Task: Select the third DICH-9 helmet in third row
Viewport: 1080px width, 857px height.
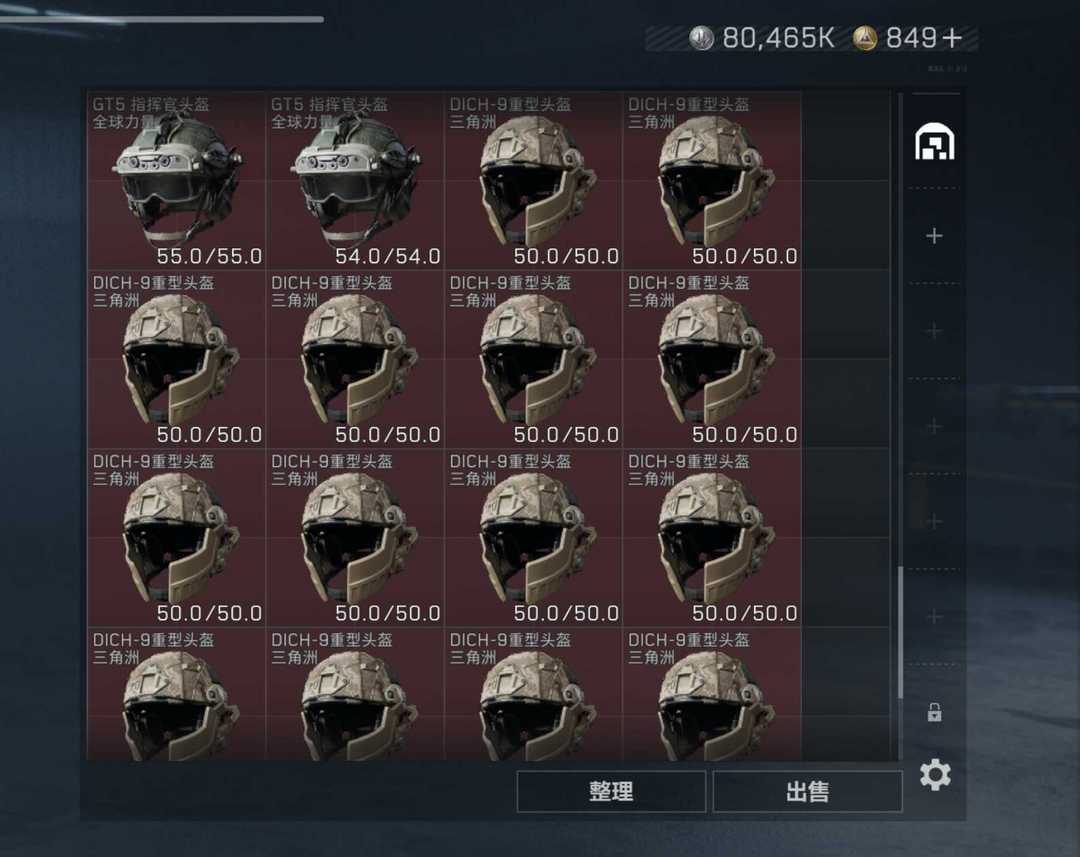Action: pos(533,537)
